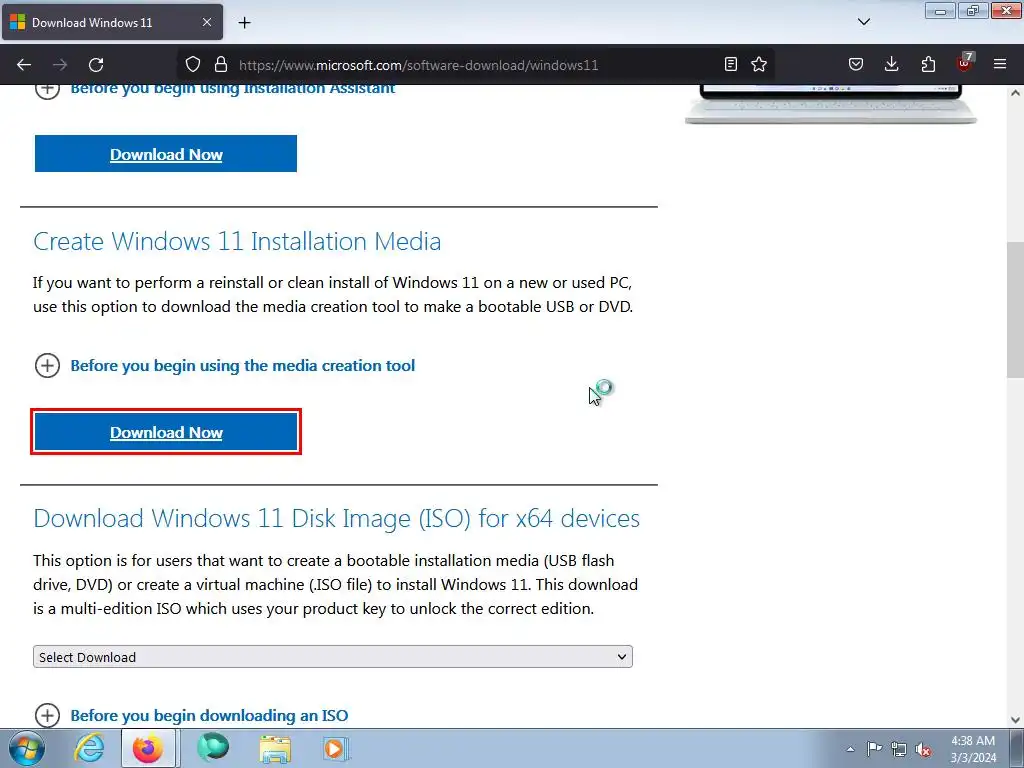Toggle reader view icon
1024x768 pixels.
coord(731,64)
